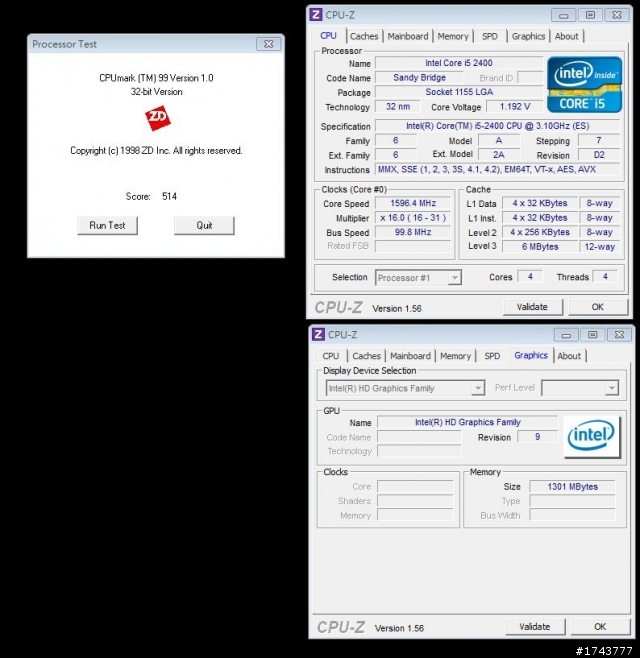Click the ZD logo in Processor Test

click(158, 118)
